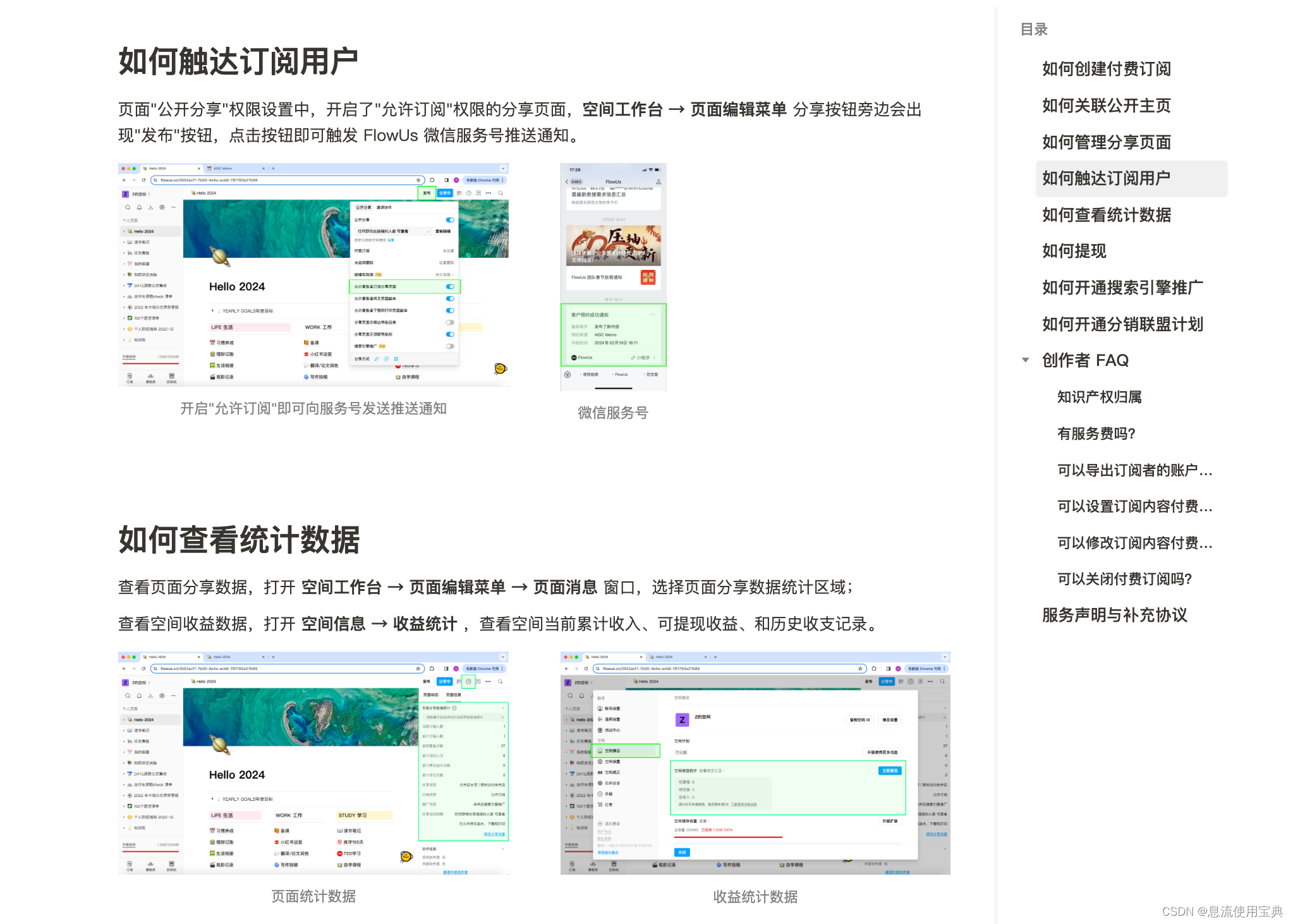Open the 允许订阅 sharing-settings screenshot image
This screenshot has height=924, width=1293.
point(313,275)
